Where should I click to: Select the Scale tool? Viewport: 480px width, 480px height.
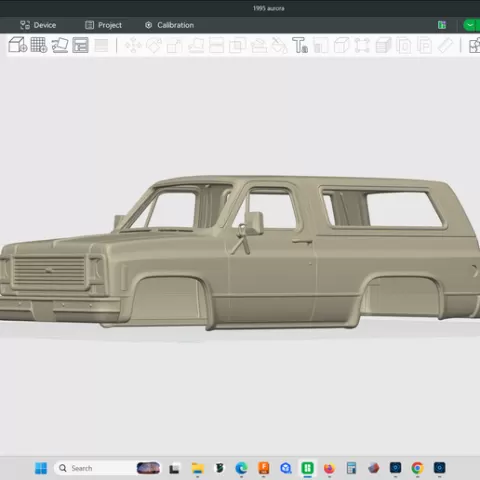[x=175, y=46]
